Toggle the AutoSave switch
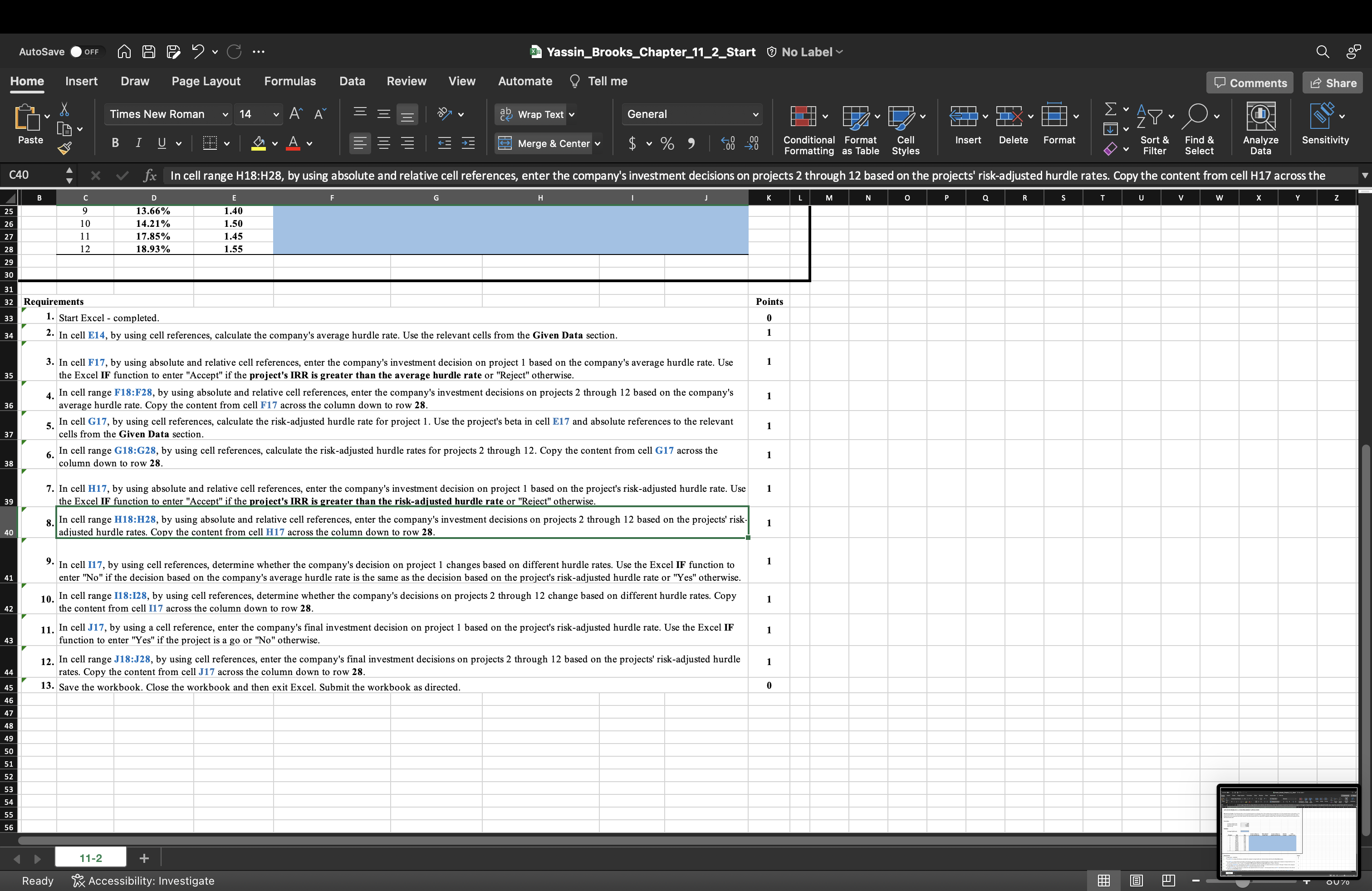Image resolution: width=1372 pixels, height=891 pixels. pos(85,52)
